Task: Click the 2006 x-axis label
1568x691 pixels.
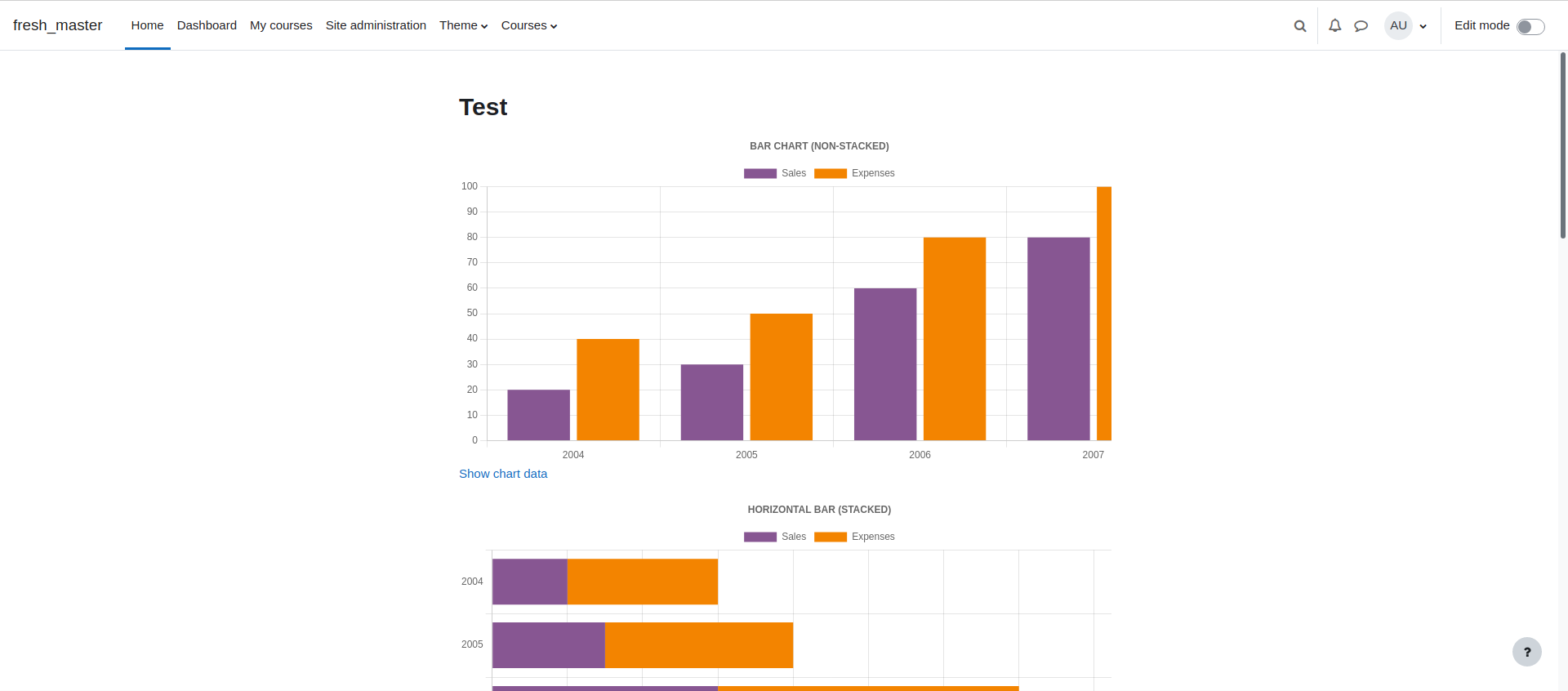Action: click(920, 455)
